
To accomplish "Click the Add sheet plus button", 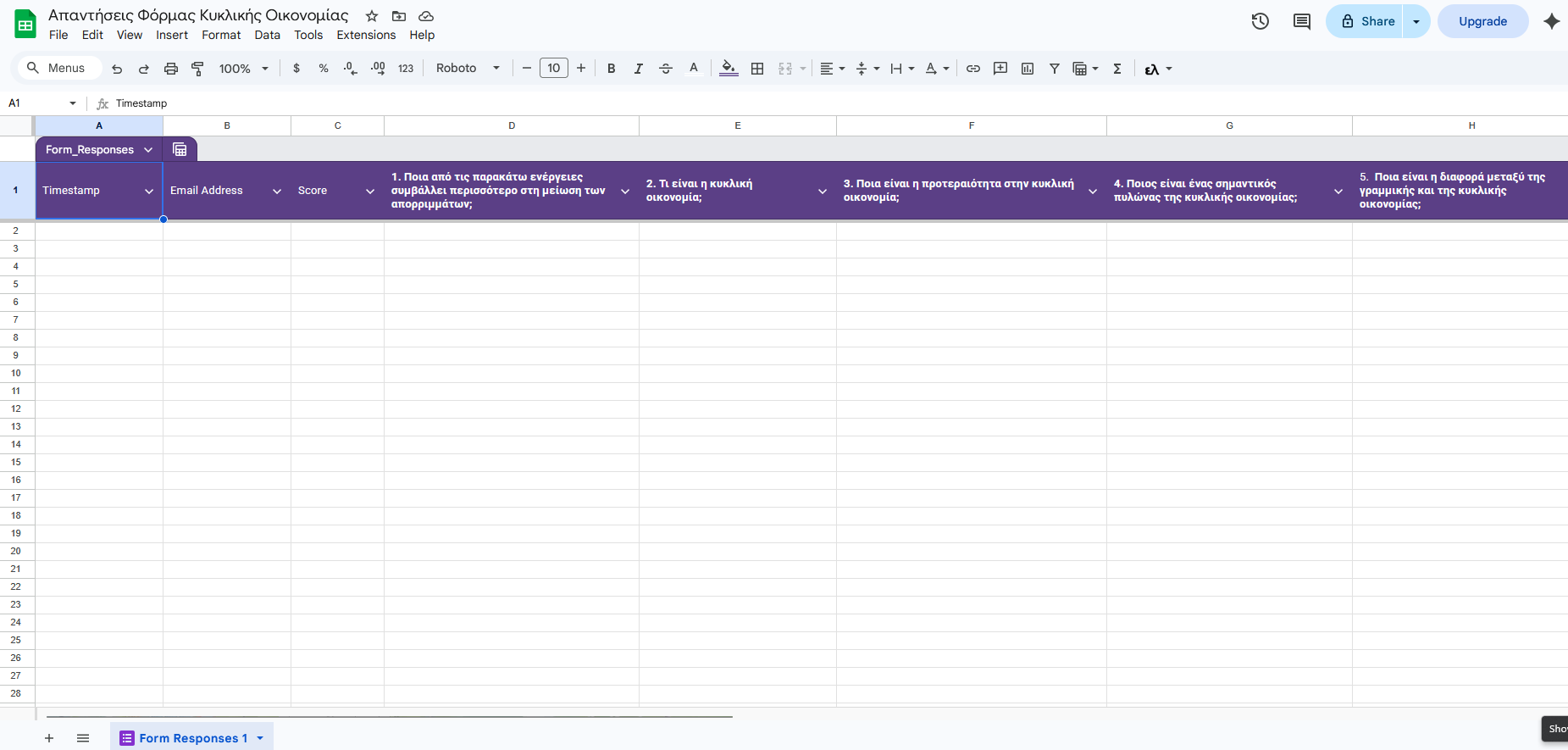I will [49, 738].
